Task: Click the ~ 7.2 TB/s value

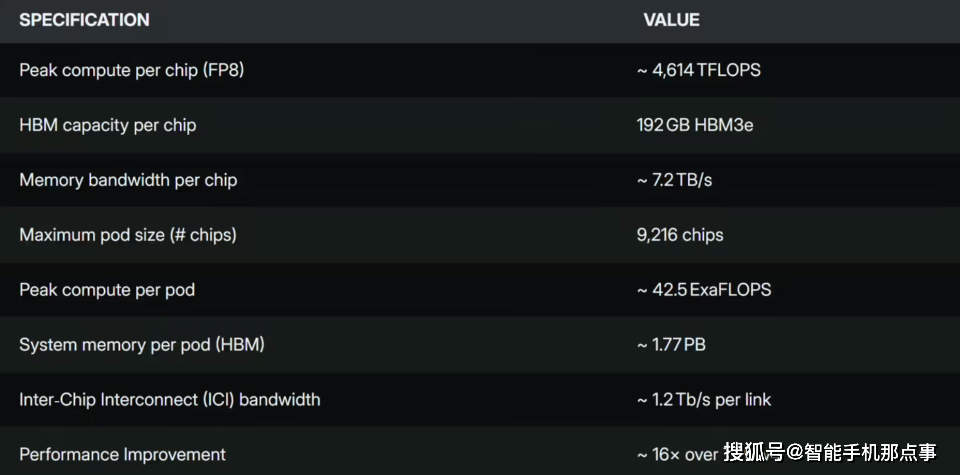Action: pyautogui.click(x=674, y=180)
